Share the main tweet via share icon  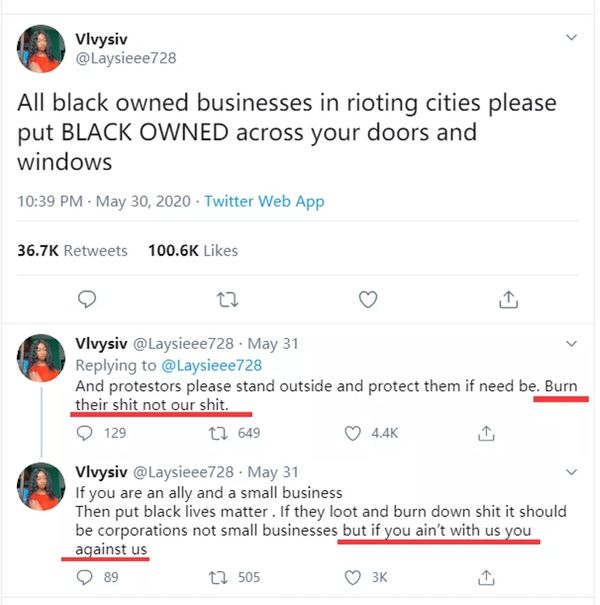coord(508,299)
